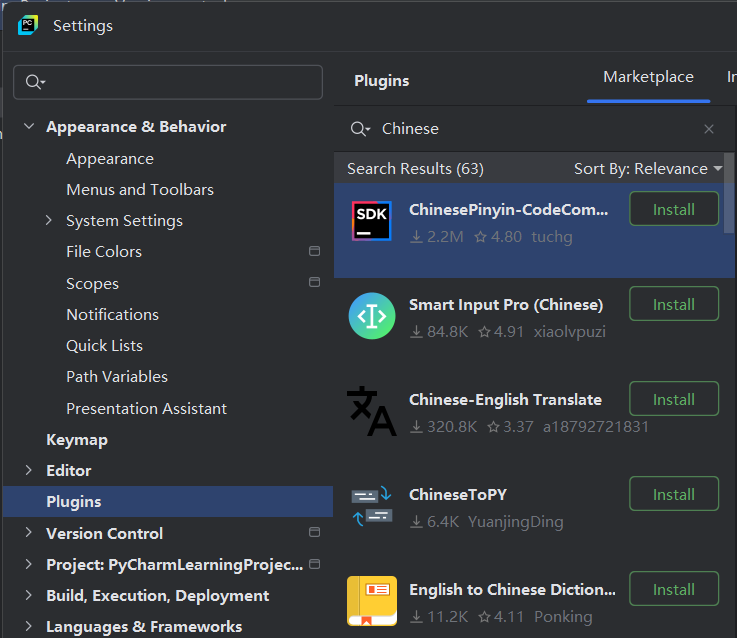
Task: Click the ChineseToPY plugin icon
Action: pos(372,506)
